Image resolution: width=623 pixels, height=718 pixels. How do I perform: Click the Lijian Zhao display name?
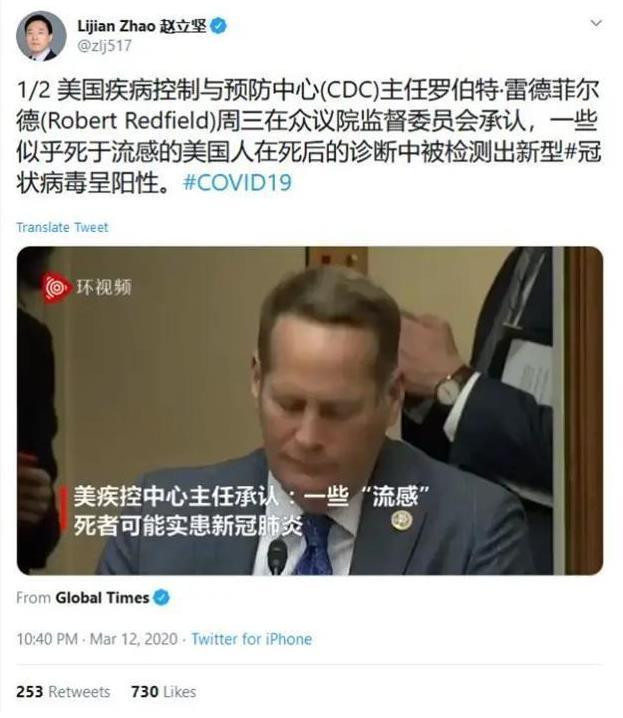click(142, 26)
